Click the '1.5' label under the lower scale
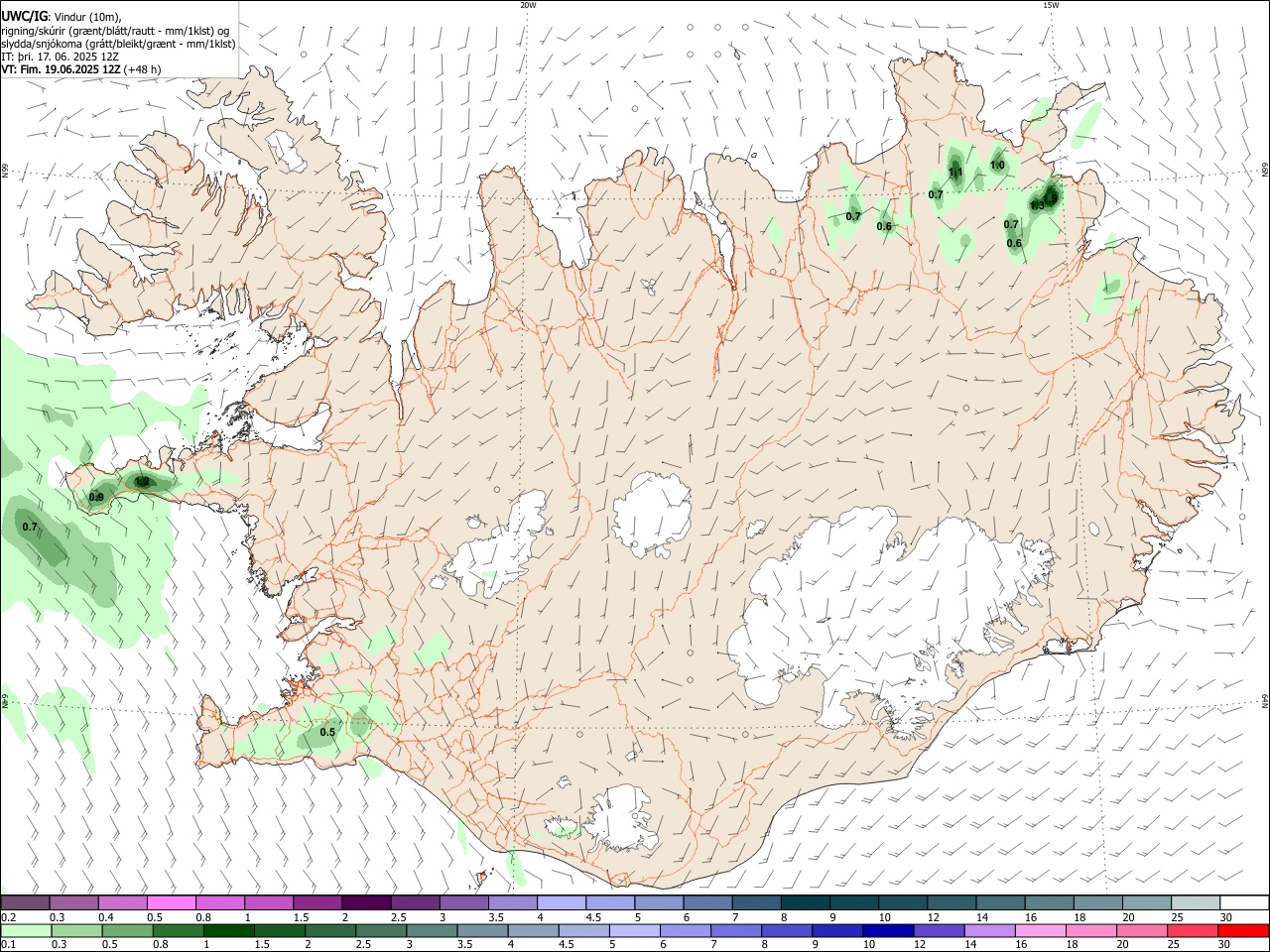Viewport: 1270px width, 952px height. pos(262,944)
